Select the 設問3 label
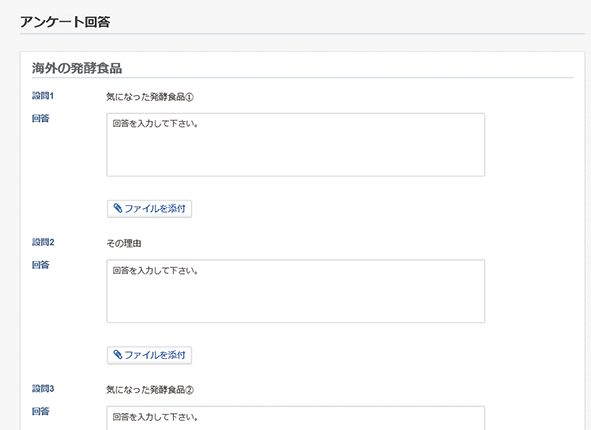Screen dimensions: 591x430 click(x=43, y=389)
